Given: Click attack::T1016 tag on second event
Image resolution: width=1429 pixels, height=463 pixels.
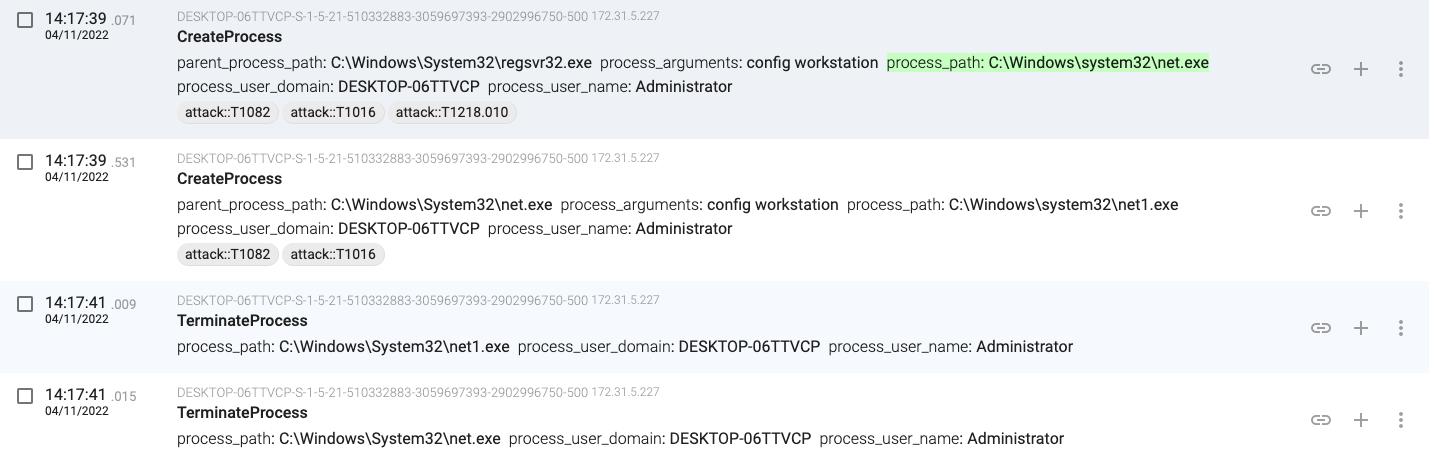Looking at the screenshot, I should 333,254.
